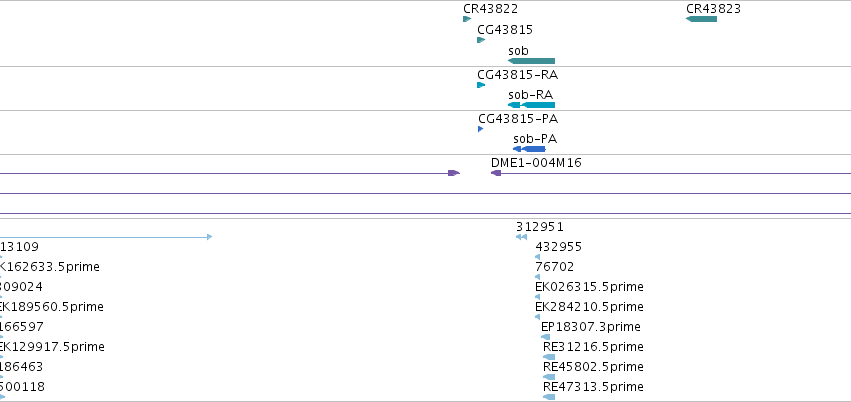
Task: Click the DME1-004M16 label
Action: 536,163
